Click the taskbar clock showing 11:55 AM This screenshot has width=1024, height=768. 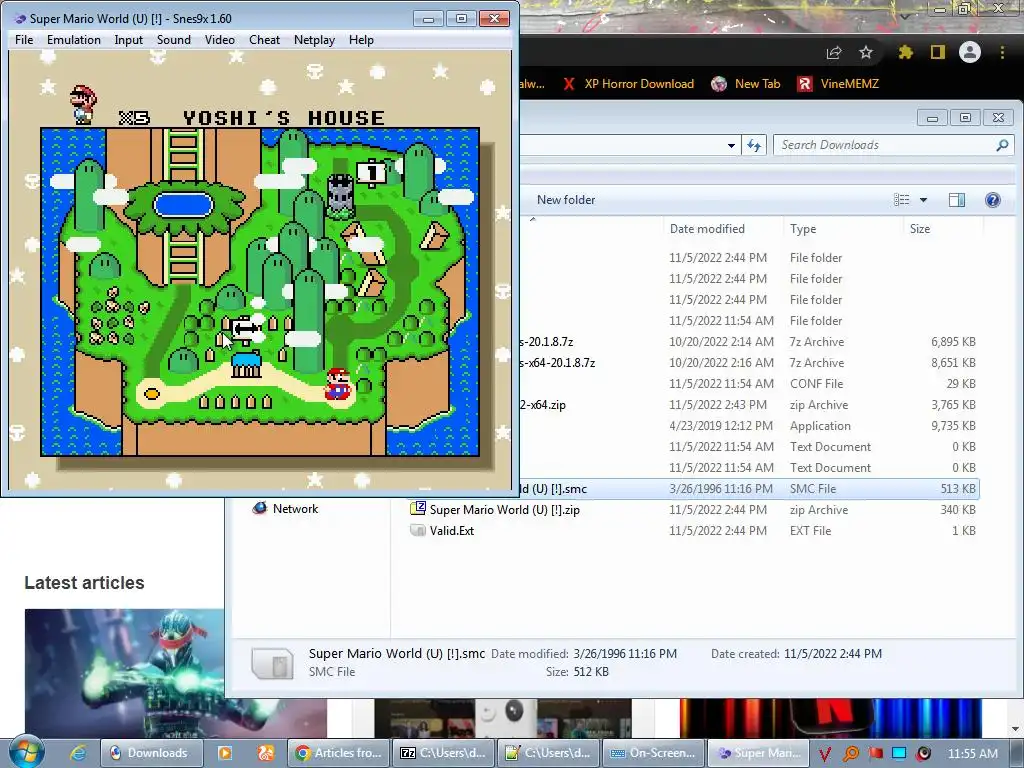pyautogui.click(x=972, y=754)
